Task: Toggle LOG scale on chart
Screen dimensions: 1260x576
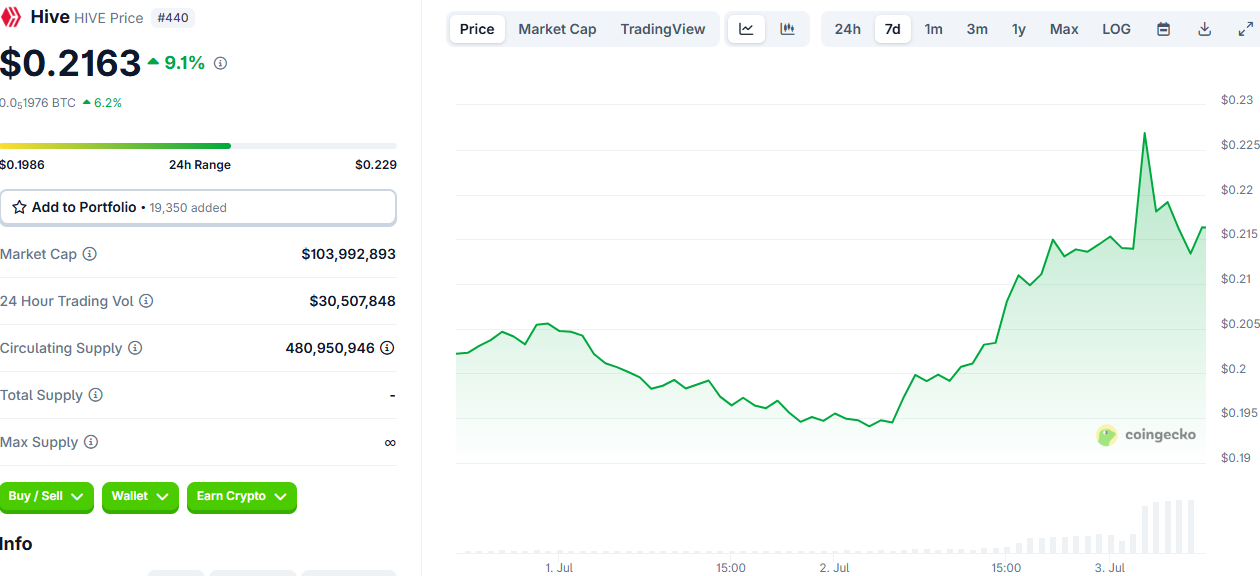Action: pyautogui.click(x=1117, y=29)
